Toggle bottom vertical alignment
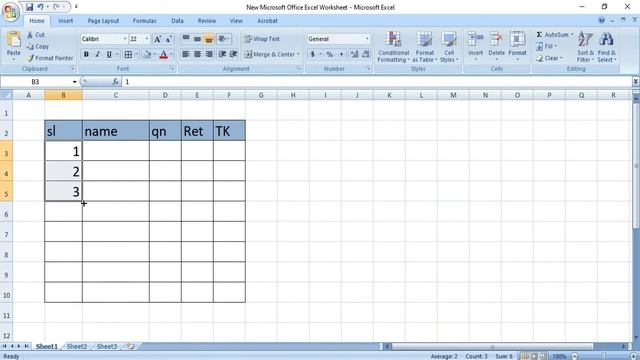The width and height of the screenshot is (640, 360). (209, 39)
